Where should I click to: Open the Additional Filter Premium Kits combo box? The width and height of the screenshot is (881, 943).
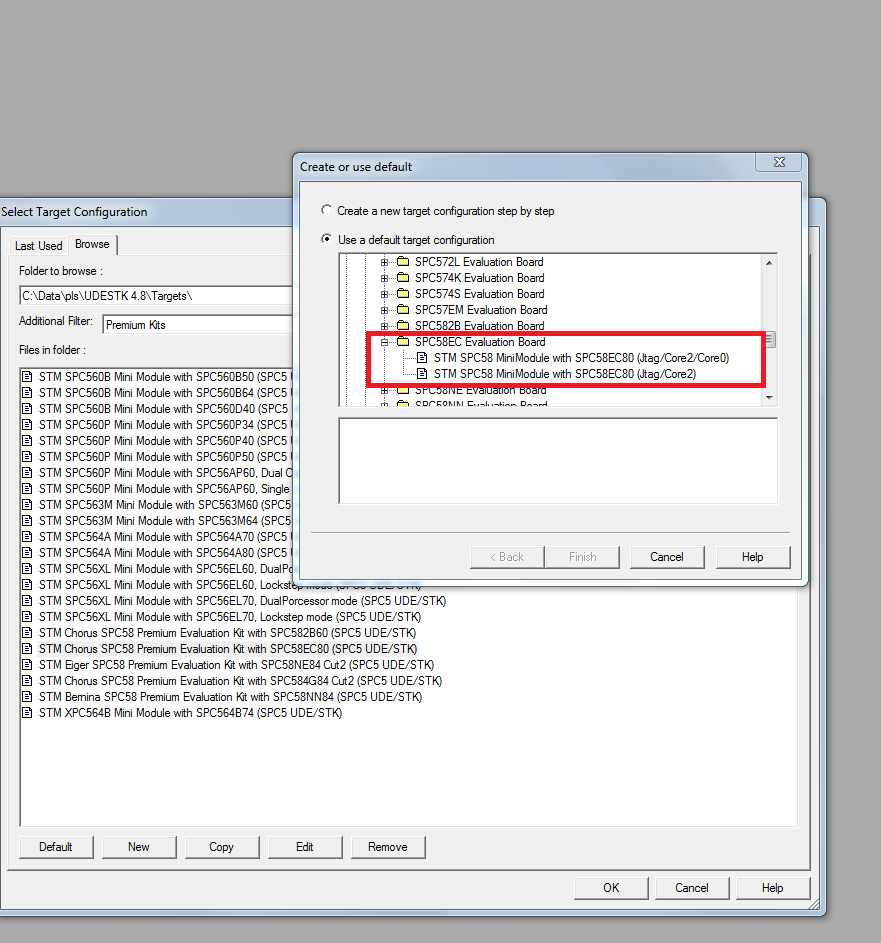(x=198, y=325)
